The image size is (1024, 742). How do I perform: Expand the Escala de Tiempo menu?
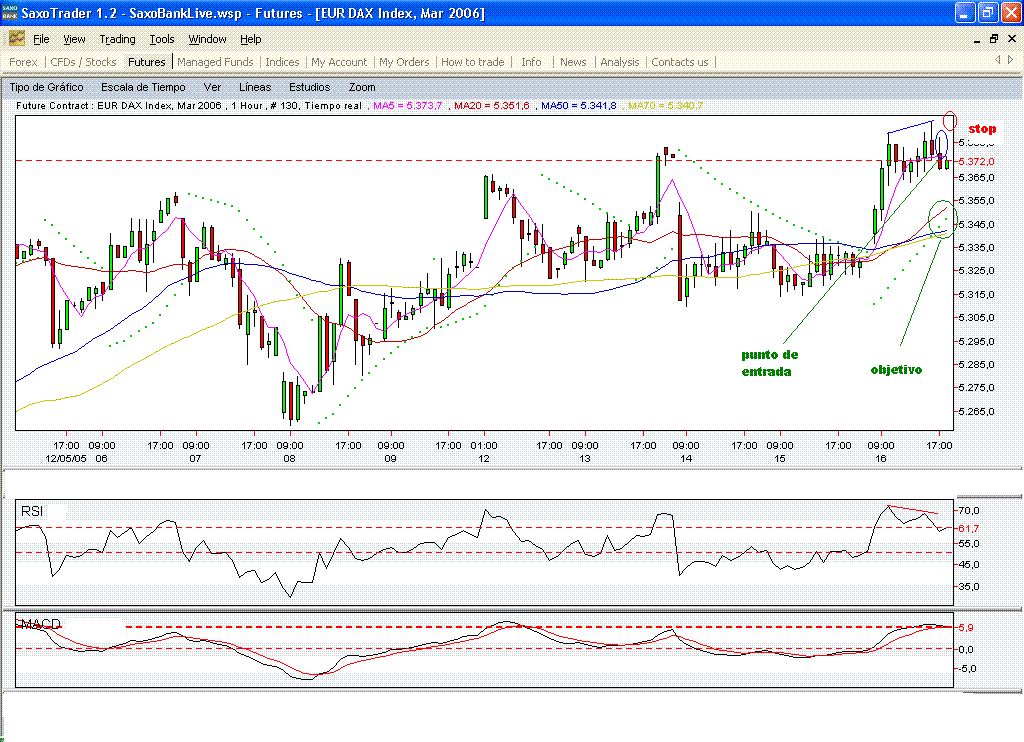point(143,87)
